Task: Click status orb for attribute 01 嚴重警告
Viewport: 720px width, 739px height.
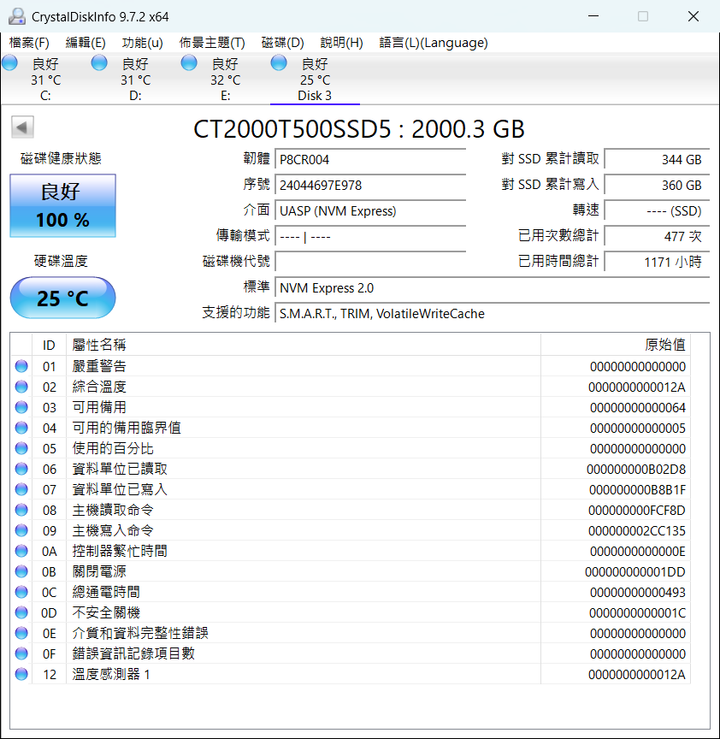Action: tap(21, 367)
